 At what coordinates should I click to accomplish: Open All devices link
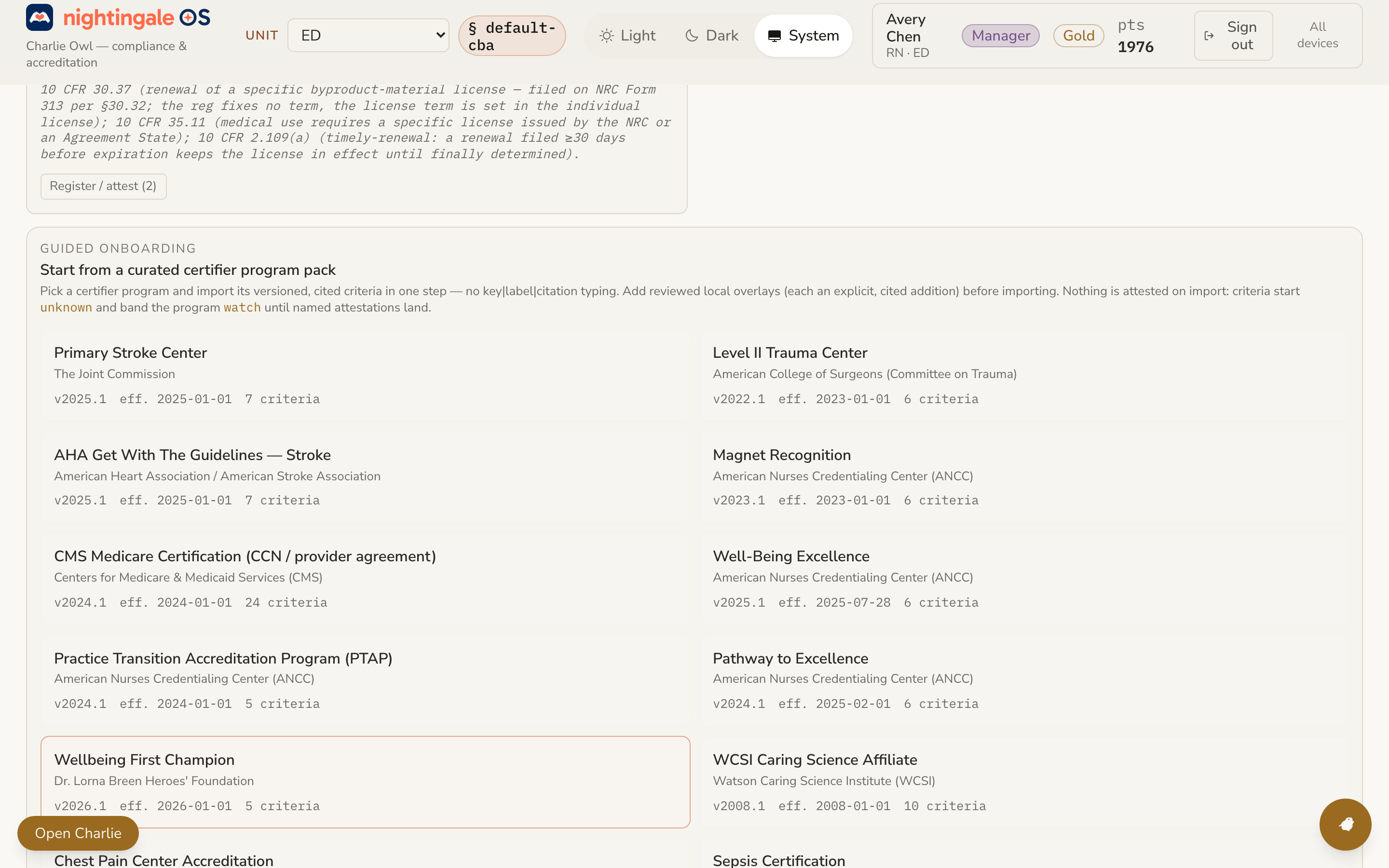[1317, 35]
